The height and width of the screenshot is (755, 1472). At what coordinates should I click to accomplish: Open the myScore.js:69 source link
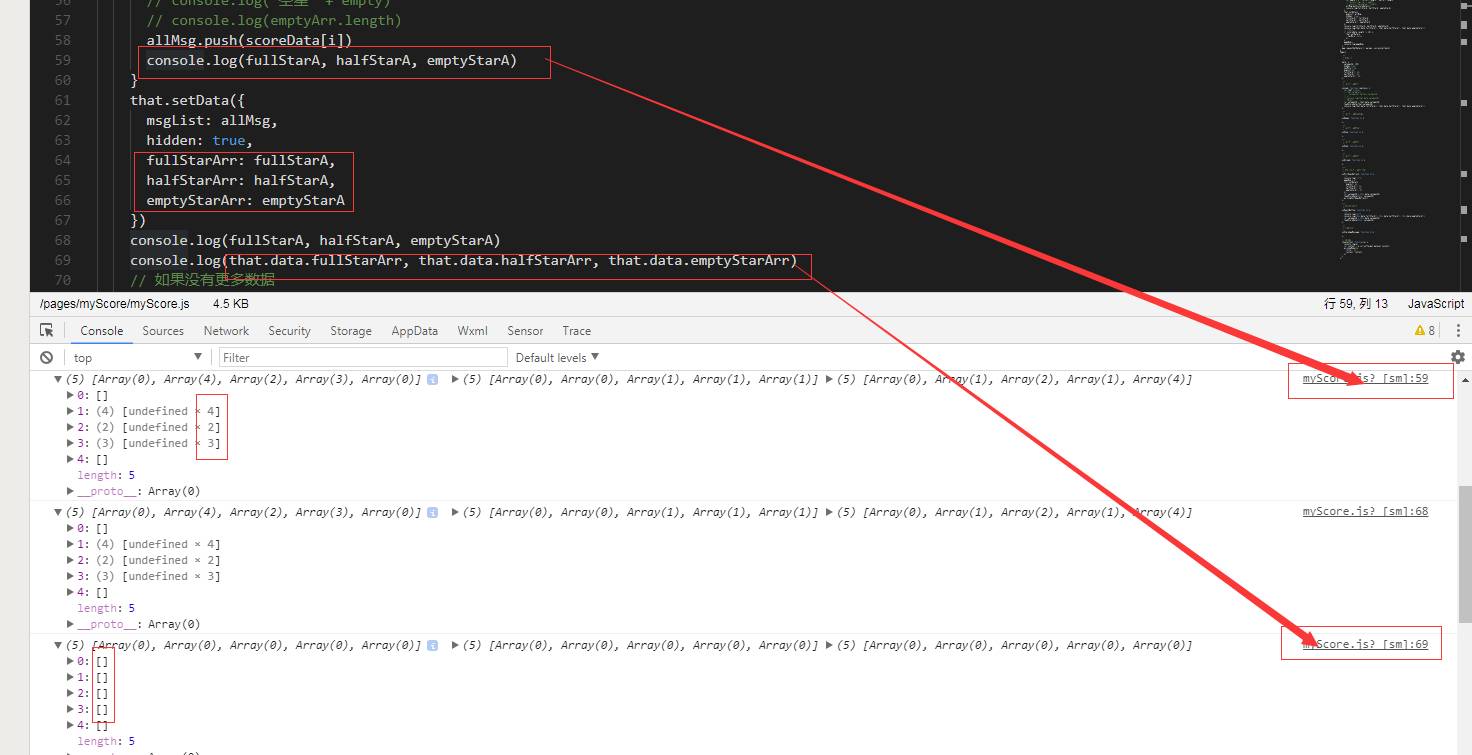tap(1364, 645)
